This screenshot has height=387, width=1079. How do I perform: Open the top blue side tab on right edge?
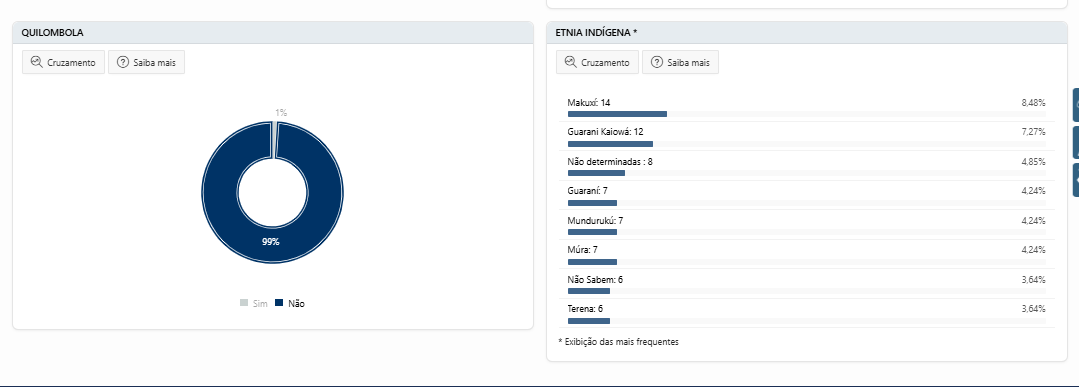[x=1076, y=105]
